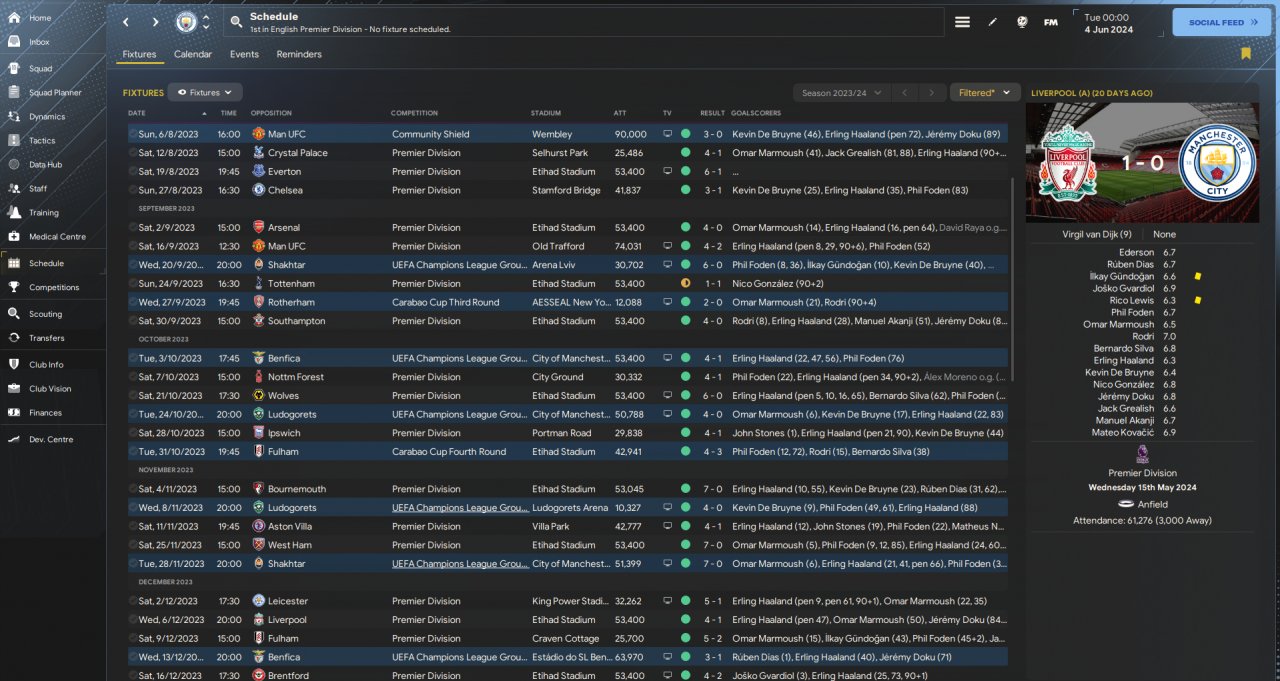Select the Rotherham Carabao Cup row
Viewport: 1280px width, 681px height.
(567, 302)
